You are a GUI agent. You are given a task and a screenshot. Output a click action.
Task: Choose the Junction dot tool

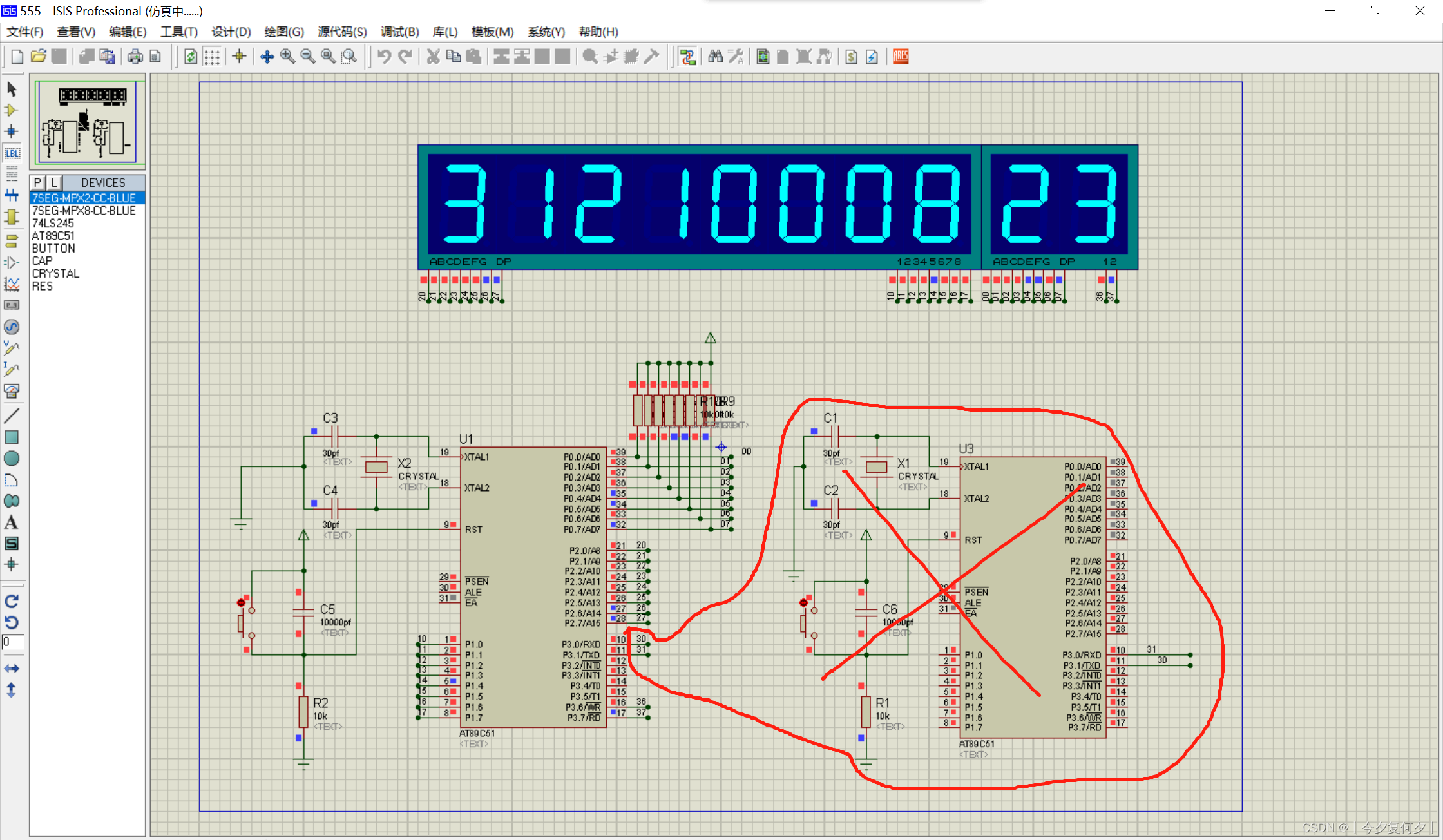(x=11, y=131)
